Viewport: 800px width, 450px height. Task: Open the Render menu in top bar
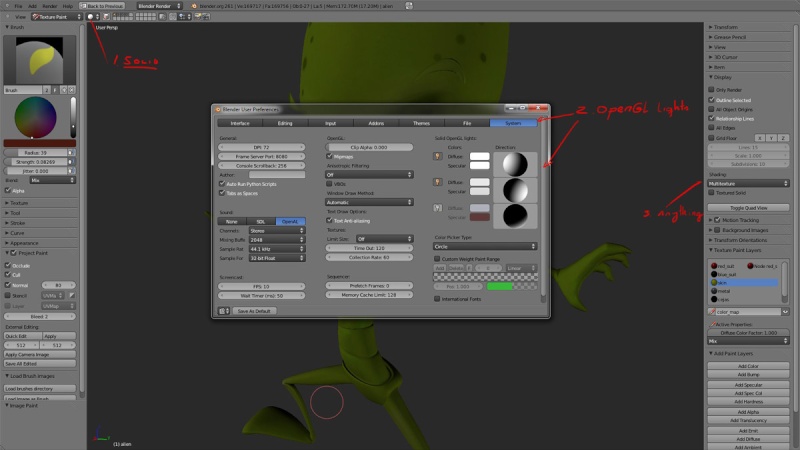coord(49,6)
